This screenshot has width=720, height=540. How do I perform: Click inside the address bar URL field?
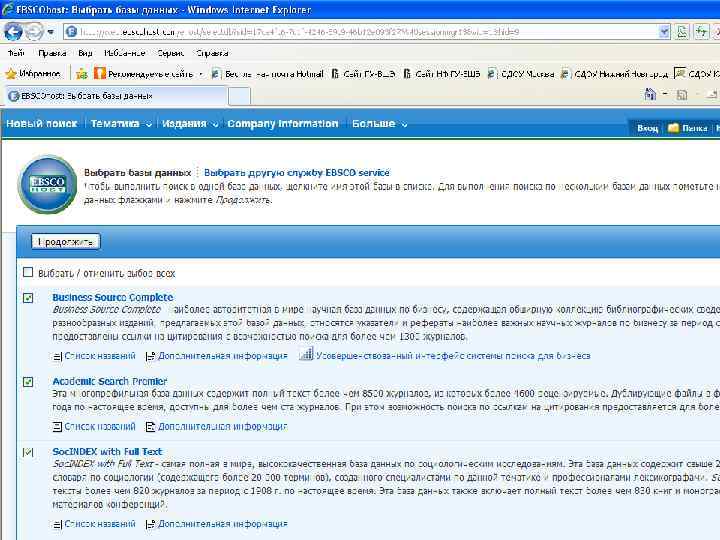[x=360, y=32]
